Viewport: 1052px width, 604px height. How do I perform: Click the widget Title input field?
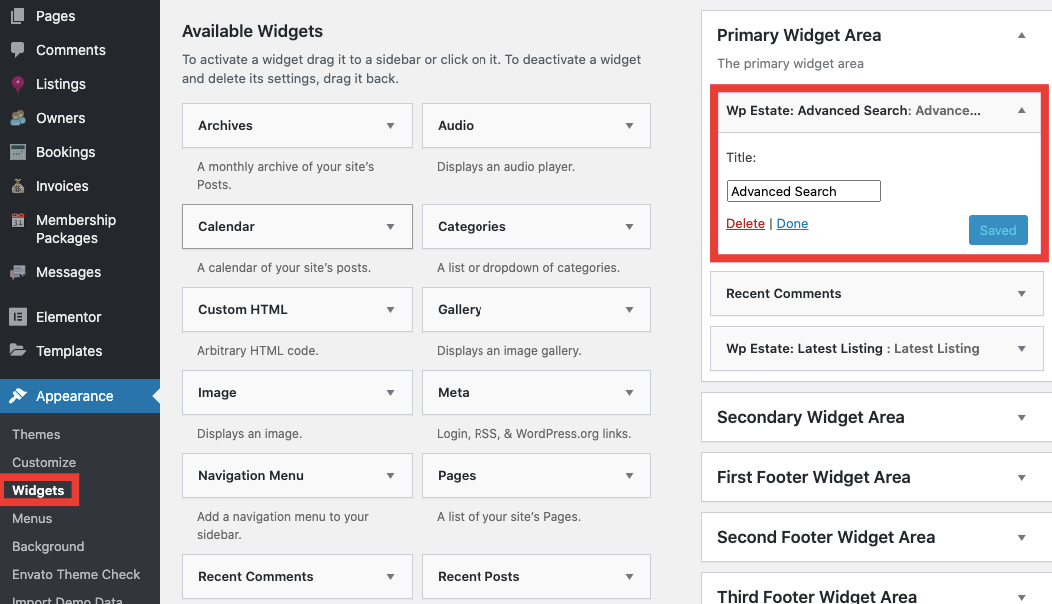pyautogui.click(x=803, y=191)
